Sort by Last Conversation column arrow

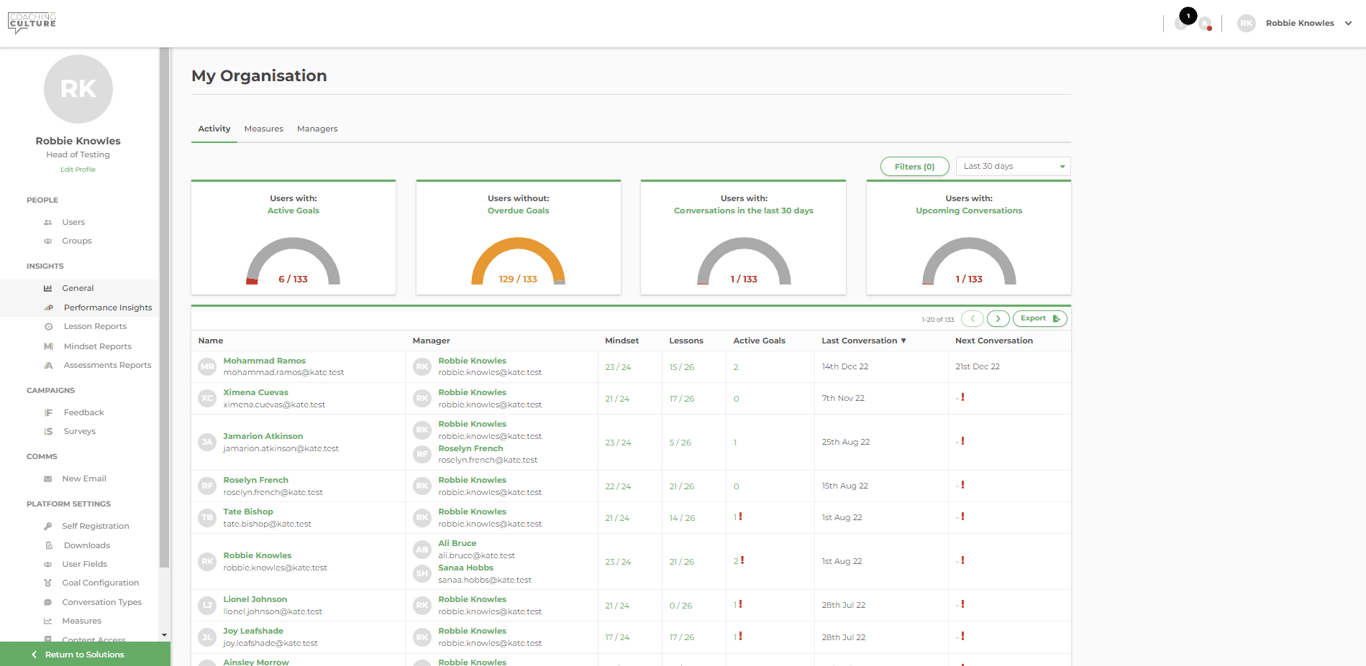click(x=904, y=341)
